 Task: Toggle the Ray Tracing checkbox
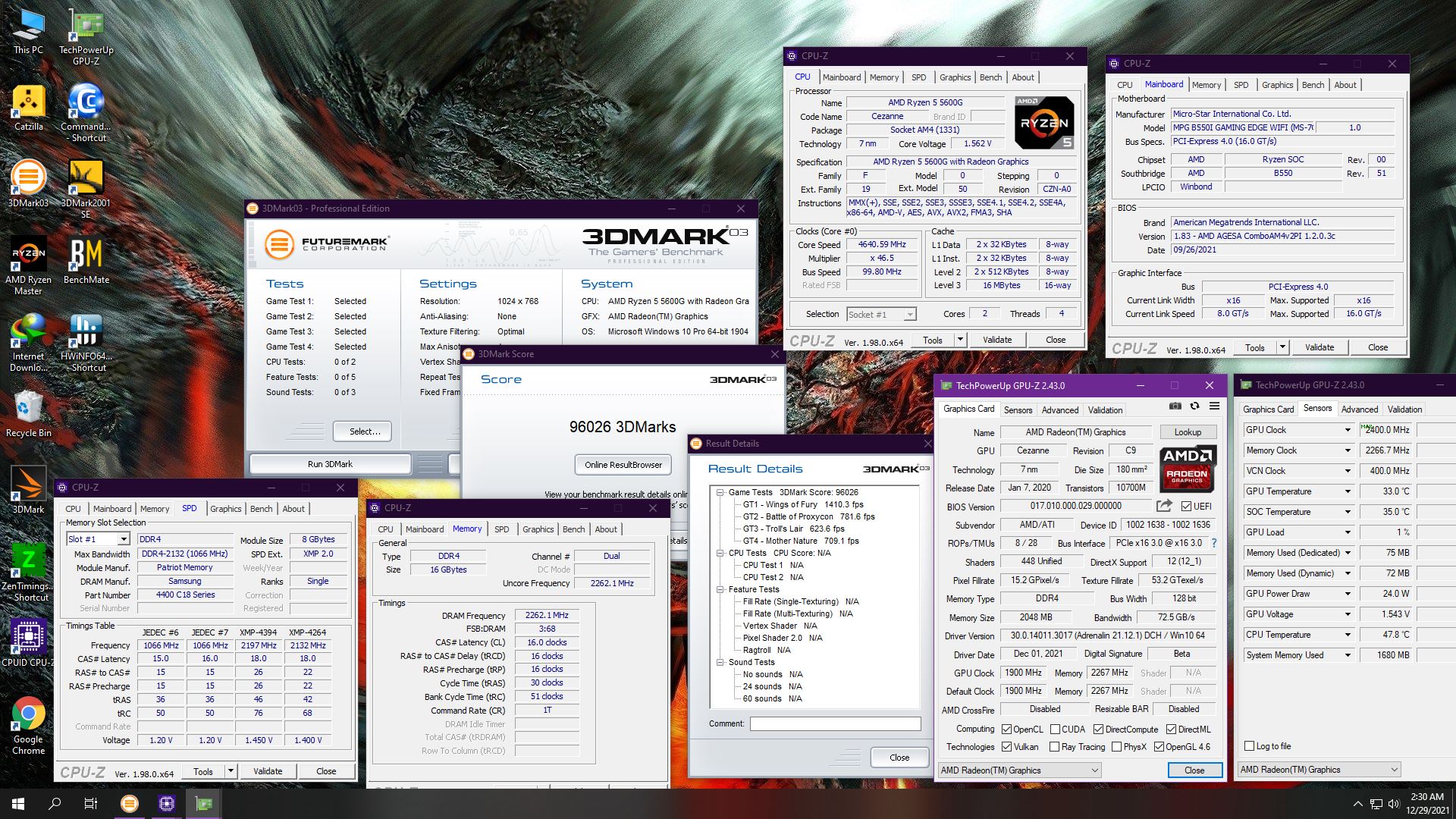click(x=1055, y=747)
